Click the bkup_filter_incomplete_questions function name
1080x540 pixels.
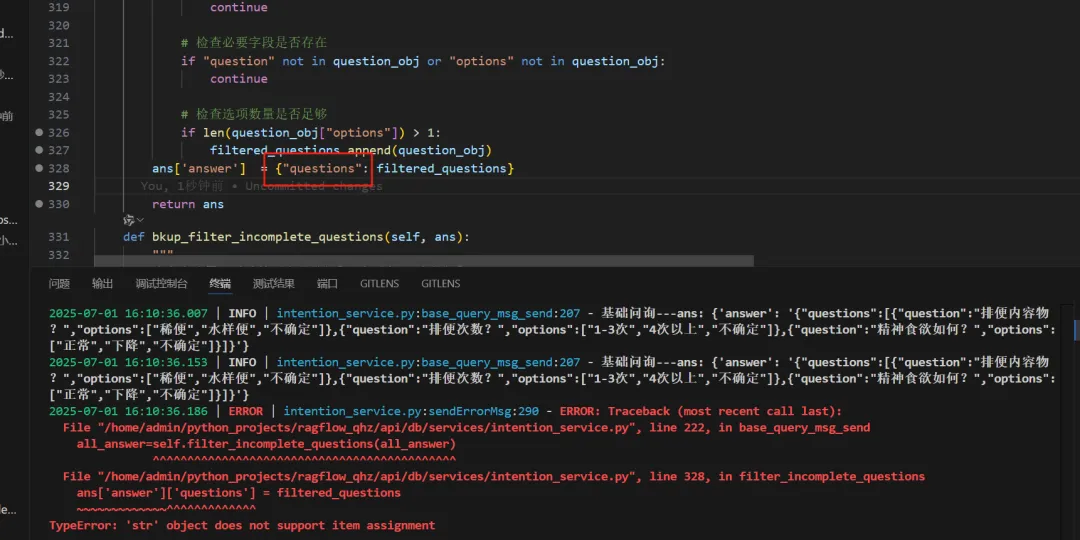[267, 237]
